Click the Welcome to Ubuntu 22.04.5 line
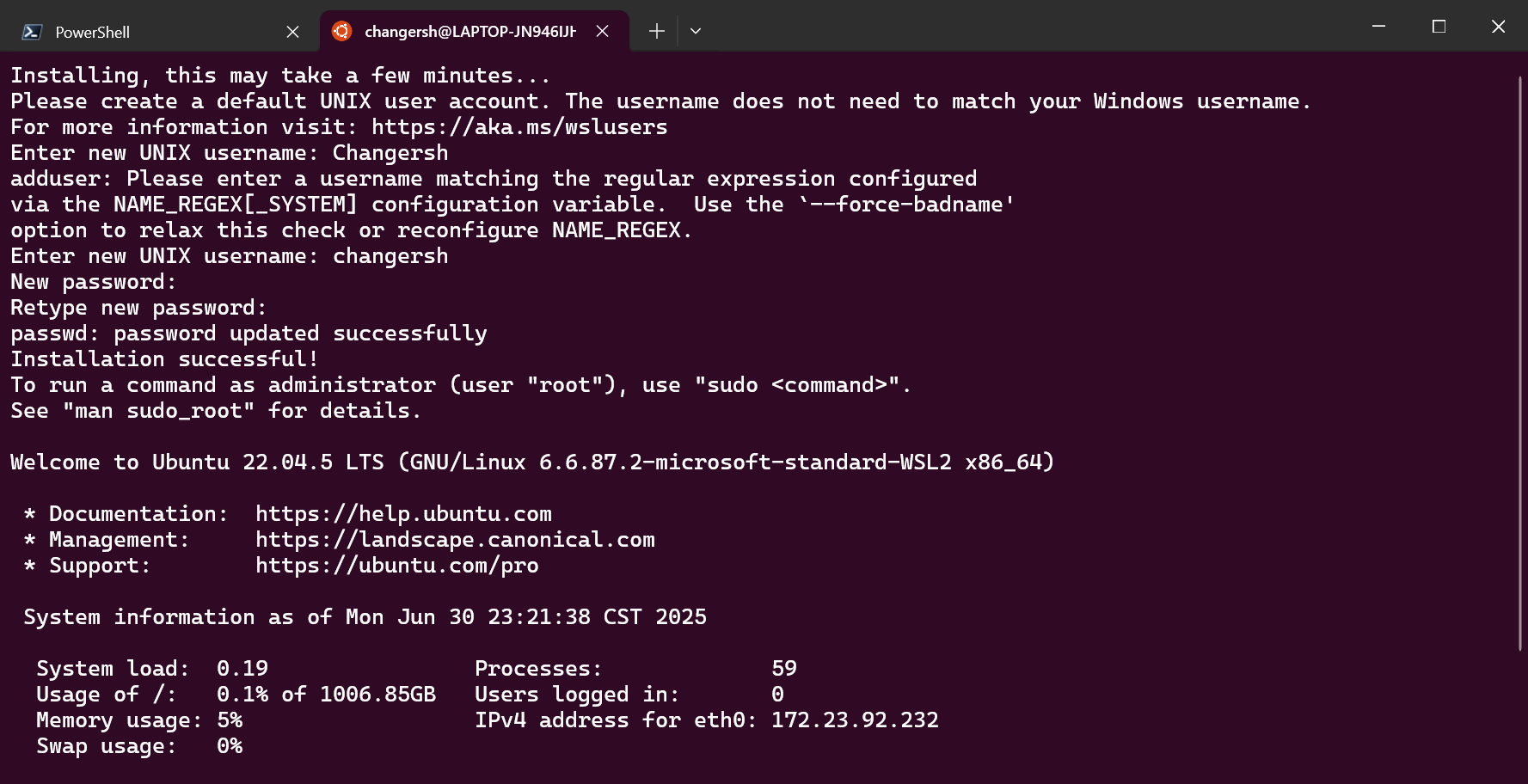 (532, 462)
